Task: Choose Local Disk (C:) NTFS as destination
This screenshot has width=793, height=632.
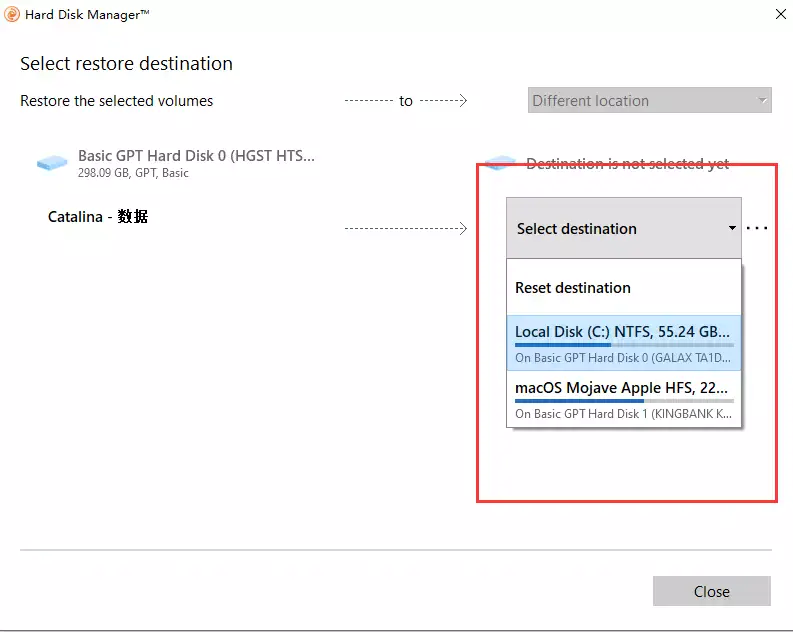Action: pos(624,343)
